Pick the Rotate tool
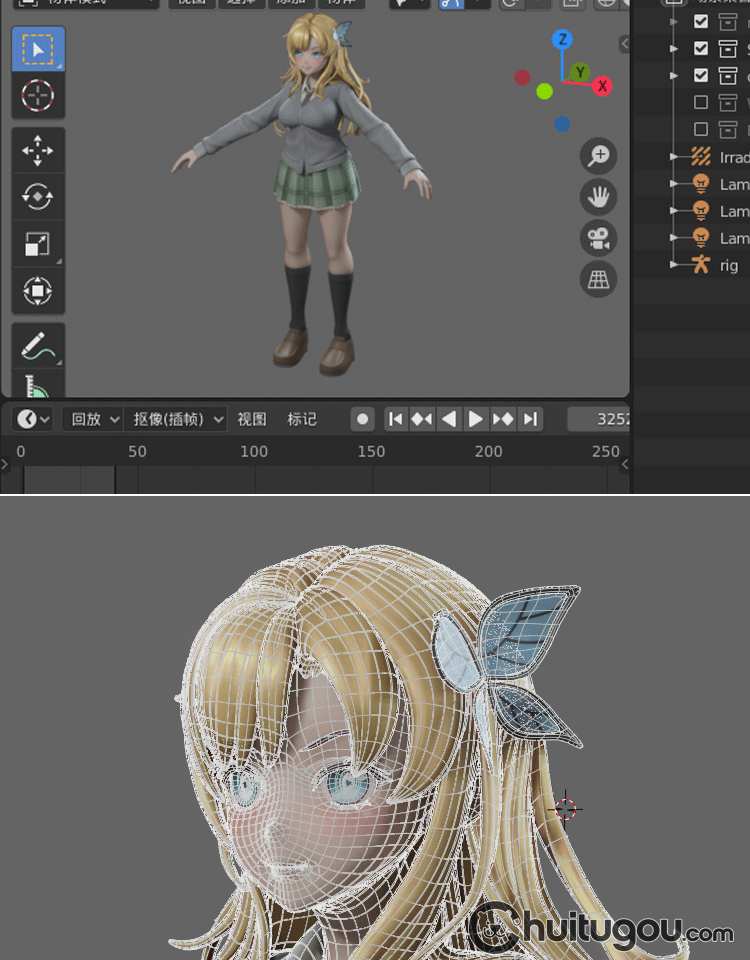 38,197
